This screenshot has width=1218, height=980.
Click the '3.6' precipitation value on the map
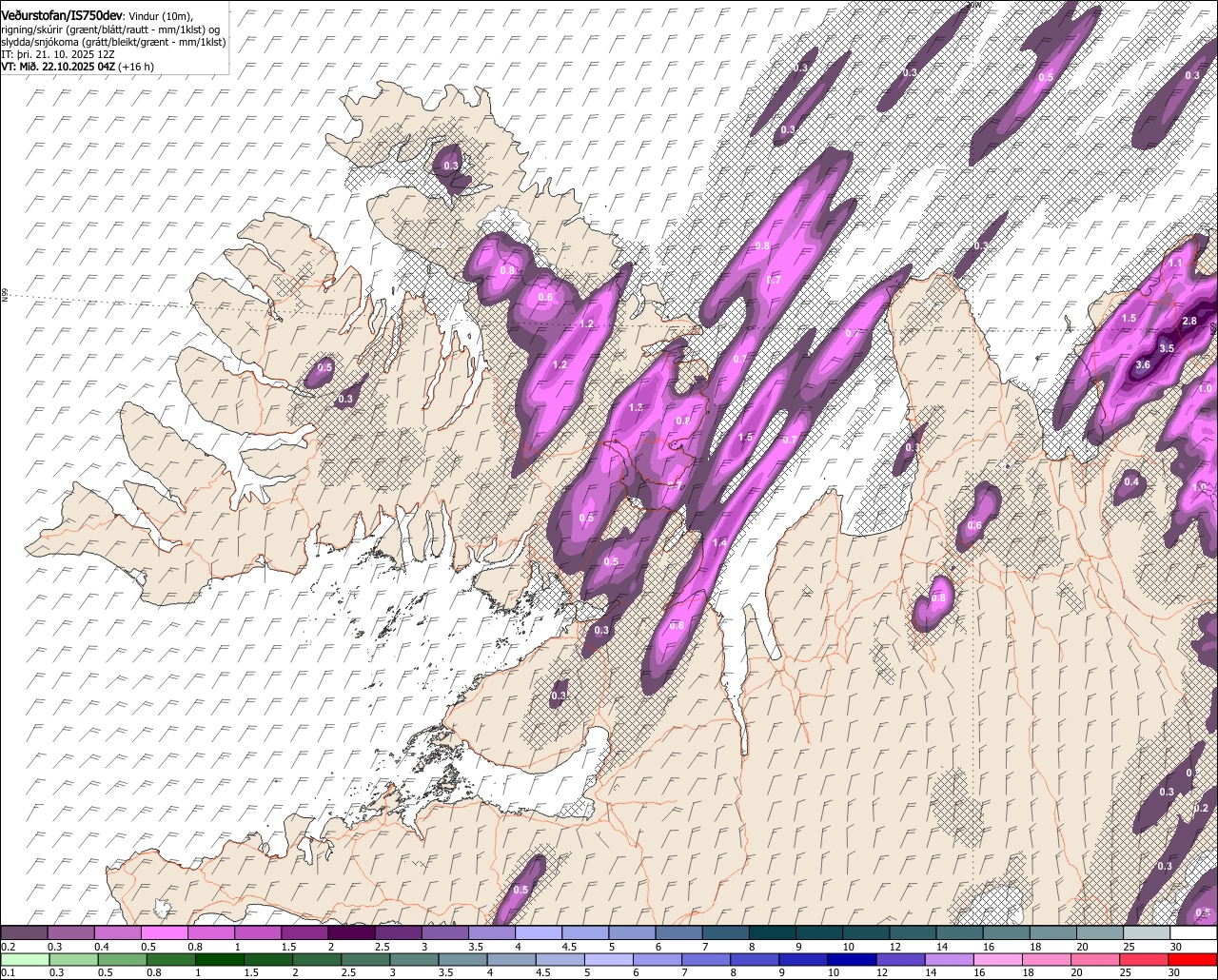(1144, 365)
